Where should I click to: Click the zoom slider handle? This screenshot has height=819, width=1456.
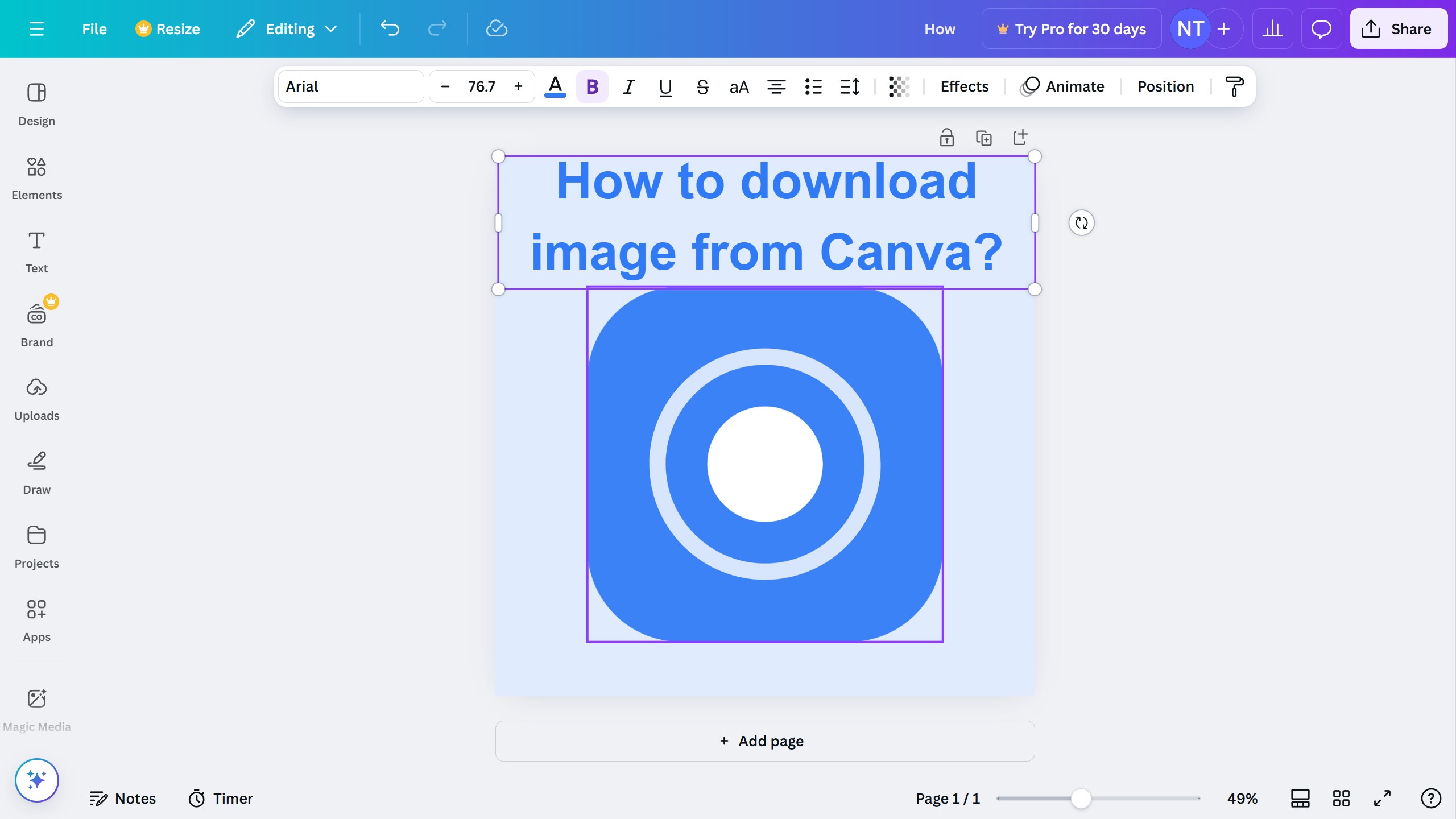[1081, 799]
